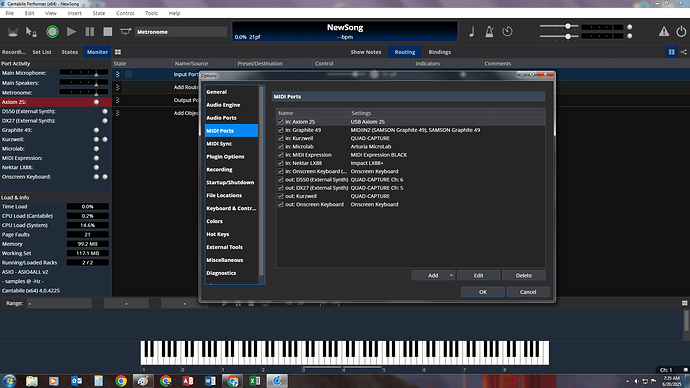Toggle the metronome bell icon
The width and height of the screenshot is (690, 388).
click(489, 32)
